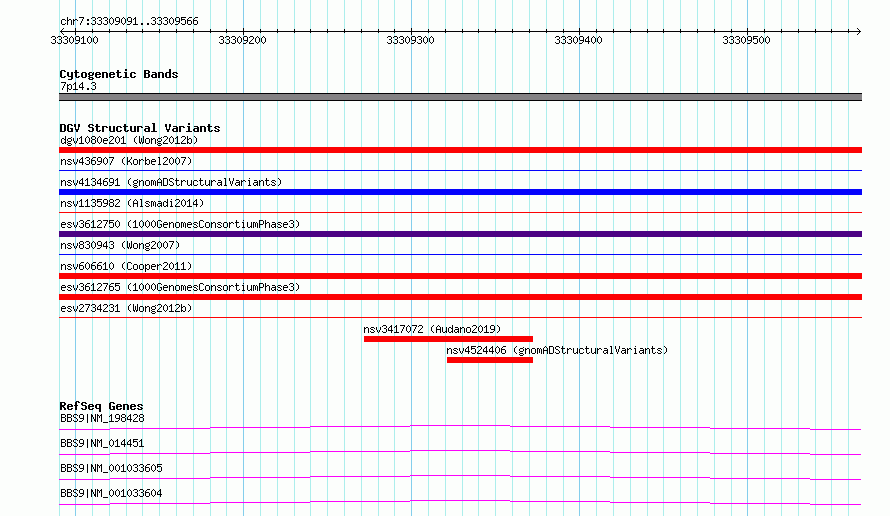Click the chr7:33309091..33309566 coordinate label
Screen dimensions: 890x516
(x=129, y=22)
